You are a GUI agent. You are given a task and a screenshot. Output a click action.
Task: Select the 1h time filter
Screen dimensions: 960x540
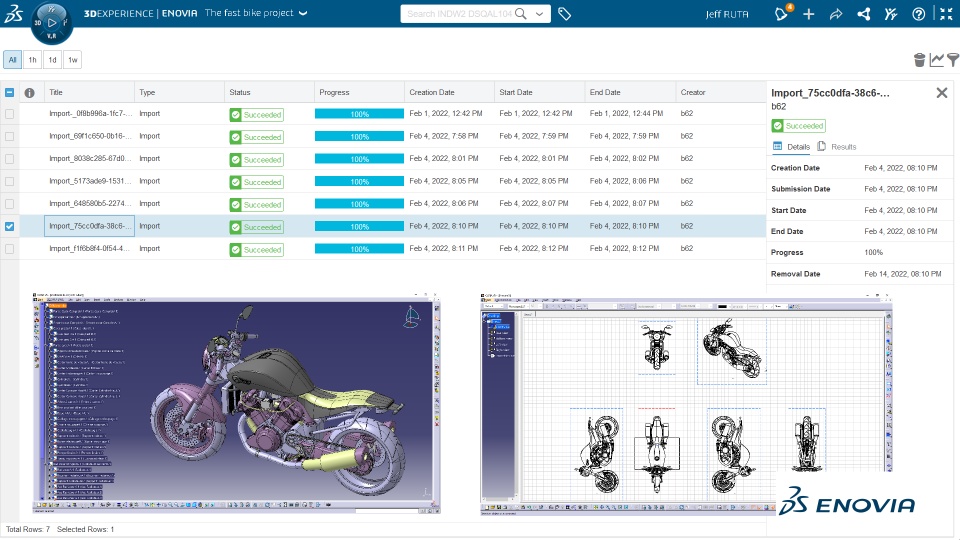point(32,59)
